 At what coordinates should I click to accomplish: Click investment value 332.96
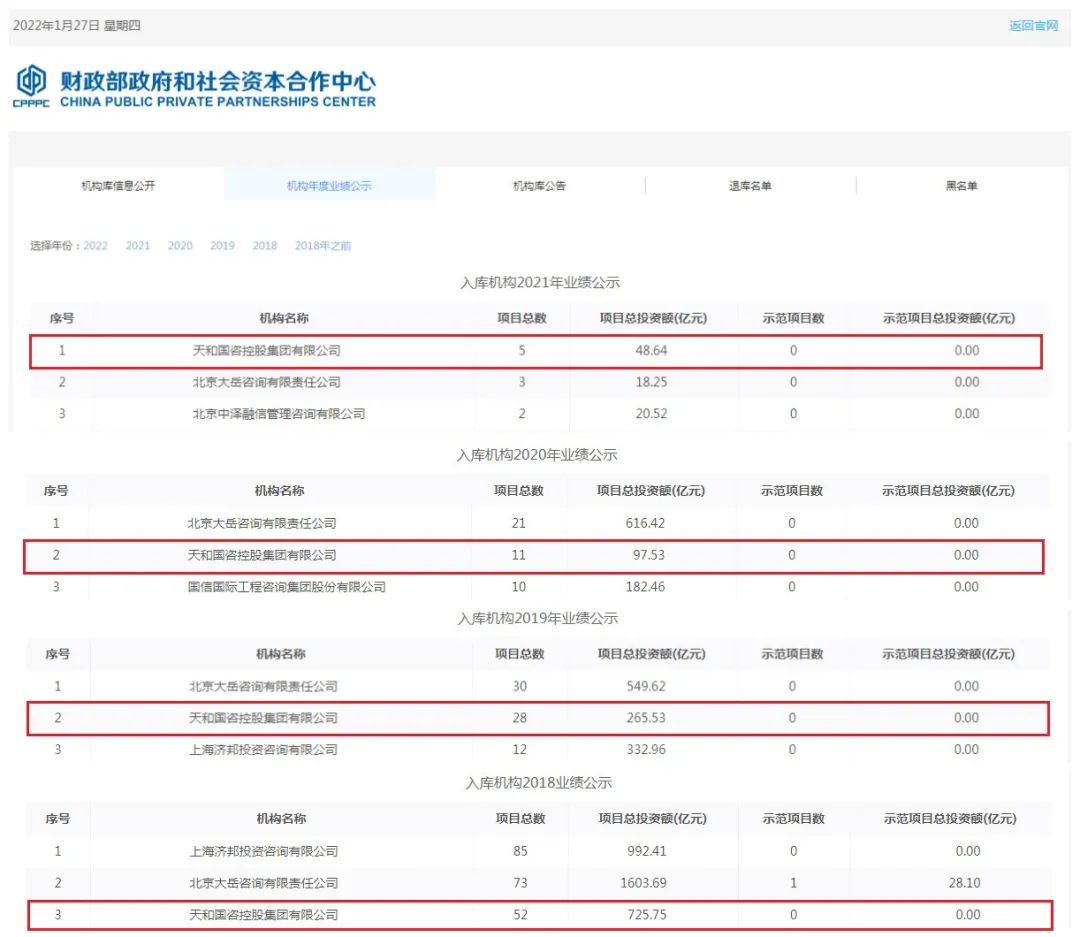[x=646, y=750]
